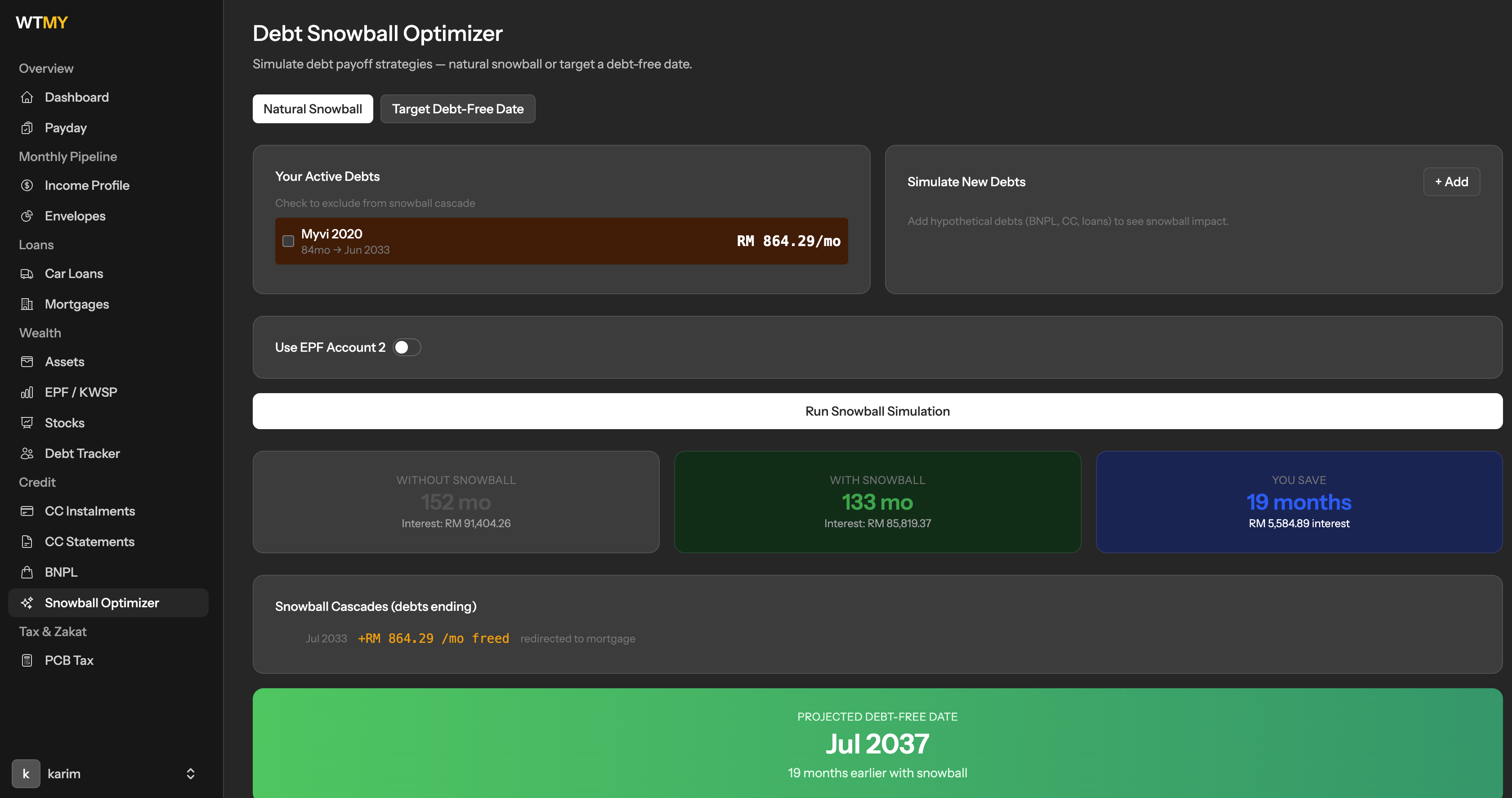Click the WTMY logo
The image size is (1512, 798).
pyautogui.click(x=42, y=22)
